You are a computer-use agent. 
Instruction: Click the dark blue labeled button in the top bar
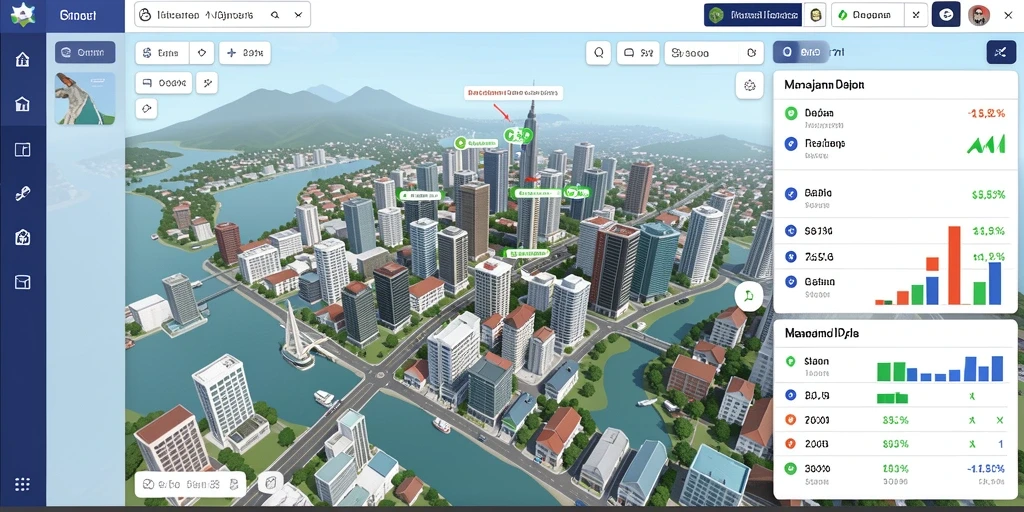(752, 14)
